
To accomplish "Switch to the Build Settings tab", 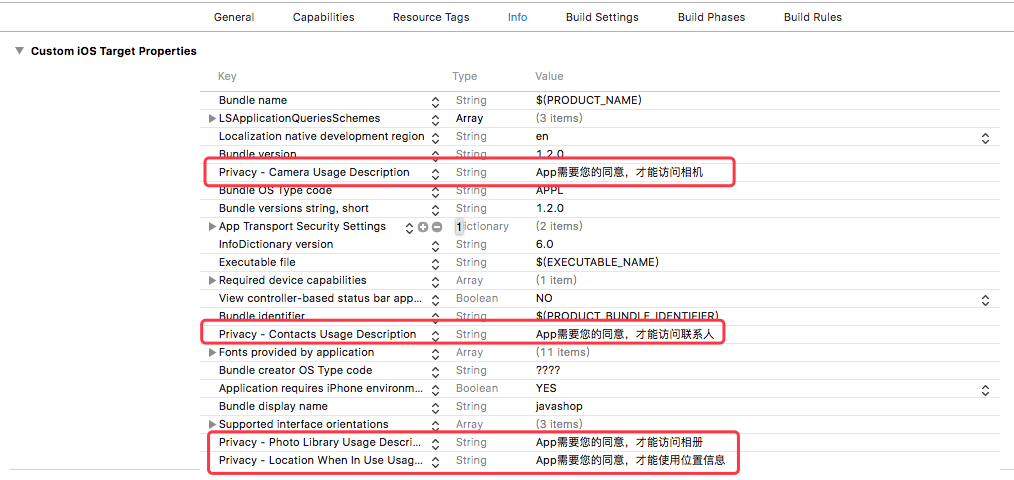I will 602,17.
